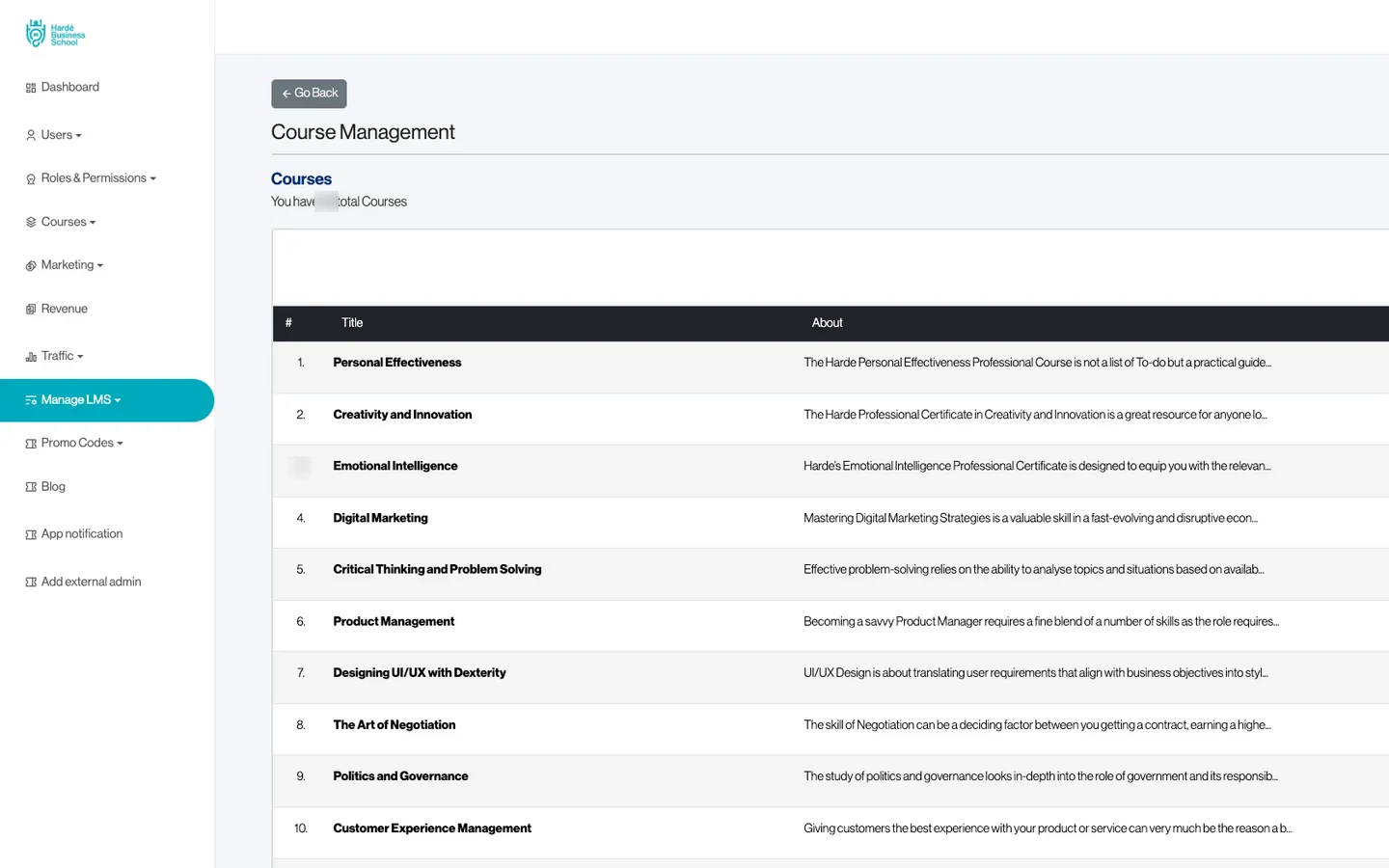Click the Manage LMS icon
The height and width of the screenshot is (868, 1389).
pos(31,400)
